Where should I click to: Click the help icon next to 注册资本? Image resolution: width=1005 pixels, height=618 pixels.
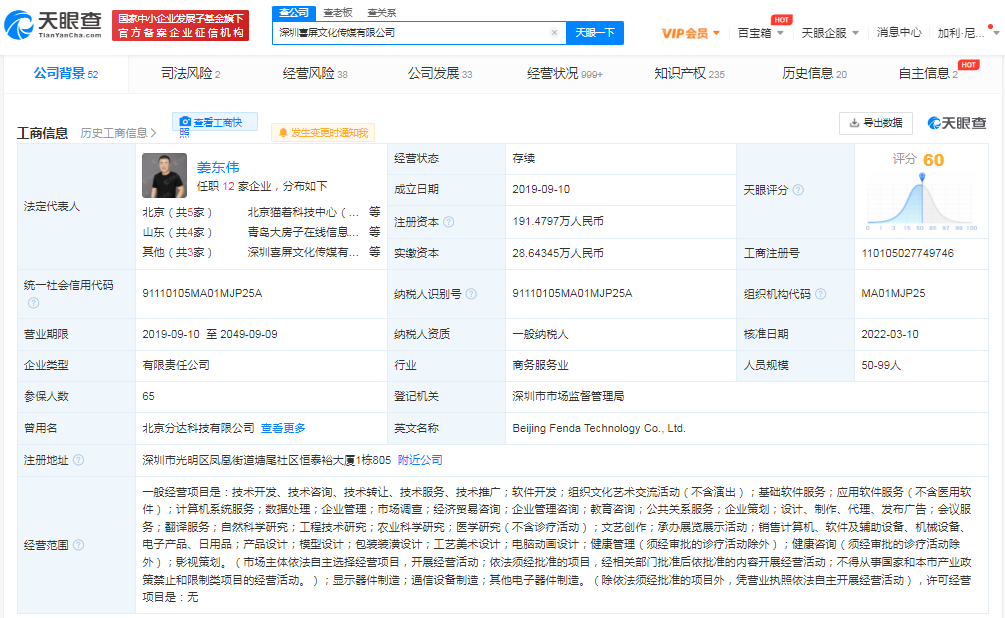point(449,222)
